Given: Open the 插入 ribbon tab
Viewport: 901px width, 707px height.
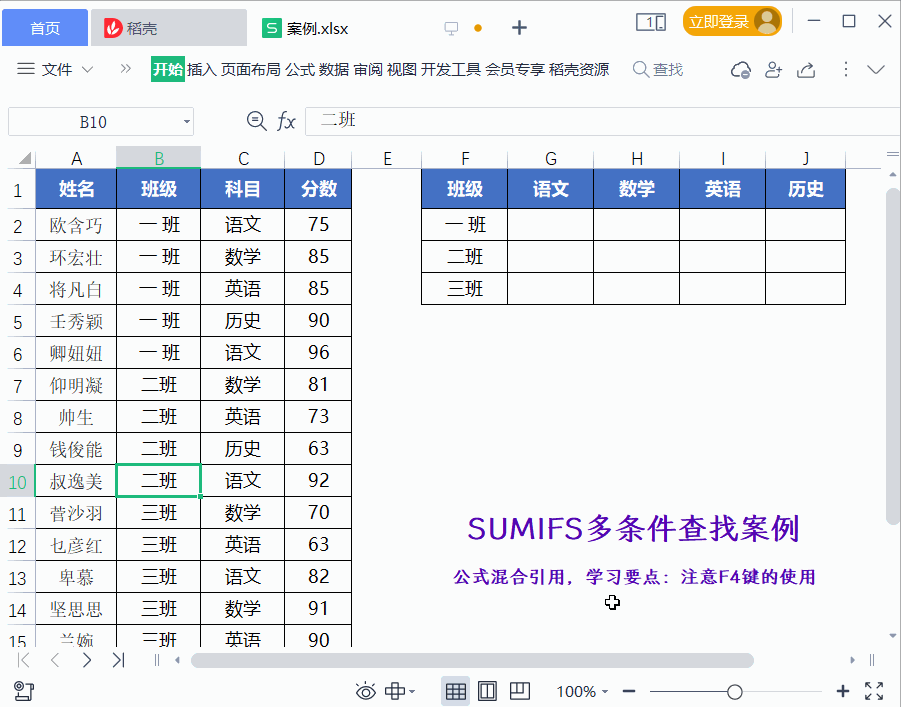Looking at the screenshot, I should (202, 70).
